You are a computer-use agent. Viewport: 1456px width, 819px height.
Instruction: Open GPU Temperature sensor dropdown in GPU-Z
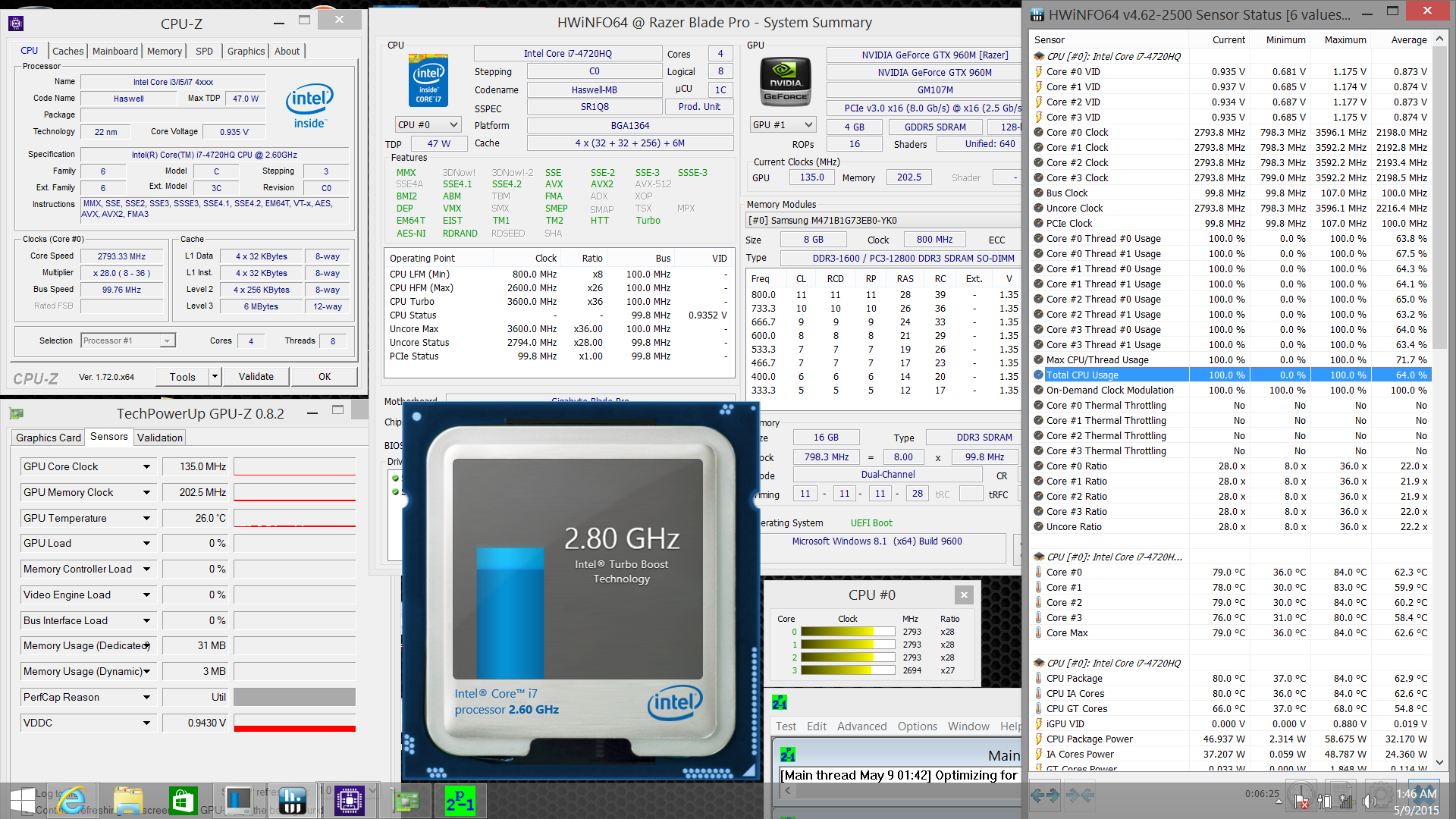146,518
